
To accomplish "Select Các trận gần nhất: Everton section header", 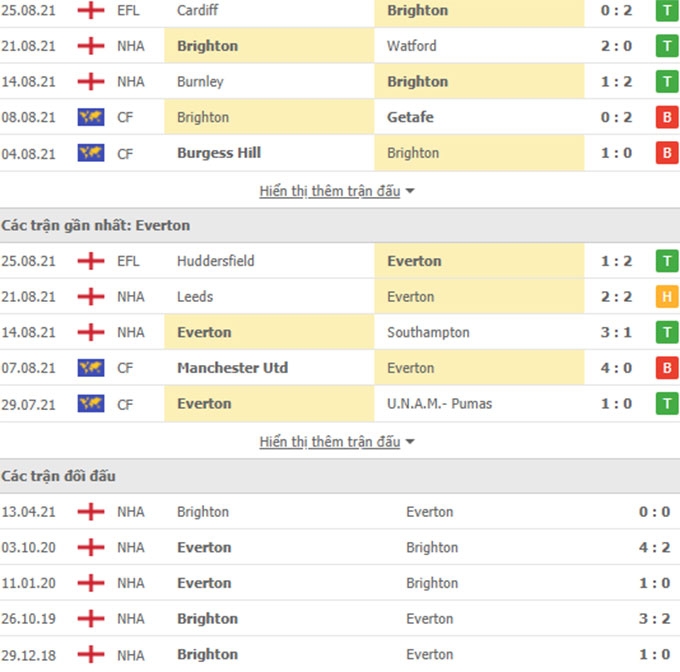I will tap(340, 225).
